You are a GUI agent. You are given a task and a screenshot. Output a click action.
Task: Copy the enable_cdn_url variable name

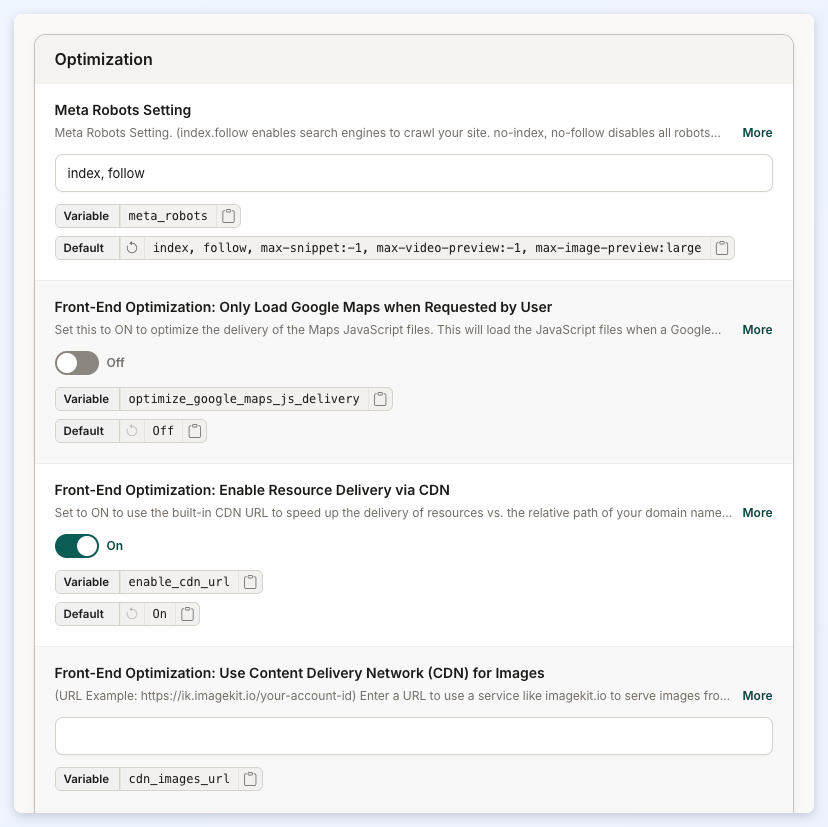(250, 582)
